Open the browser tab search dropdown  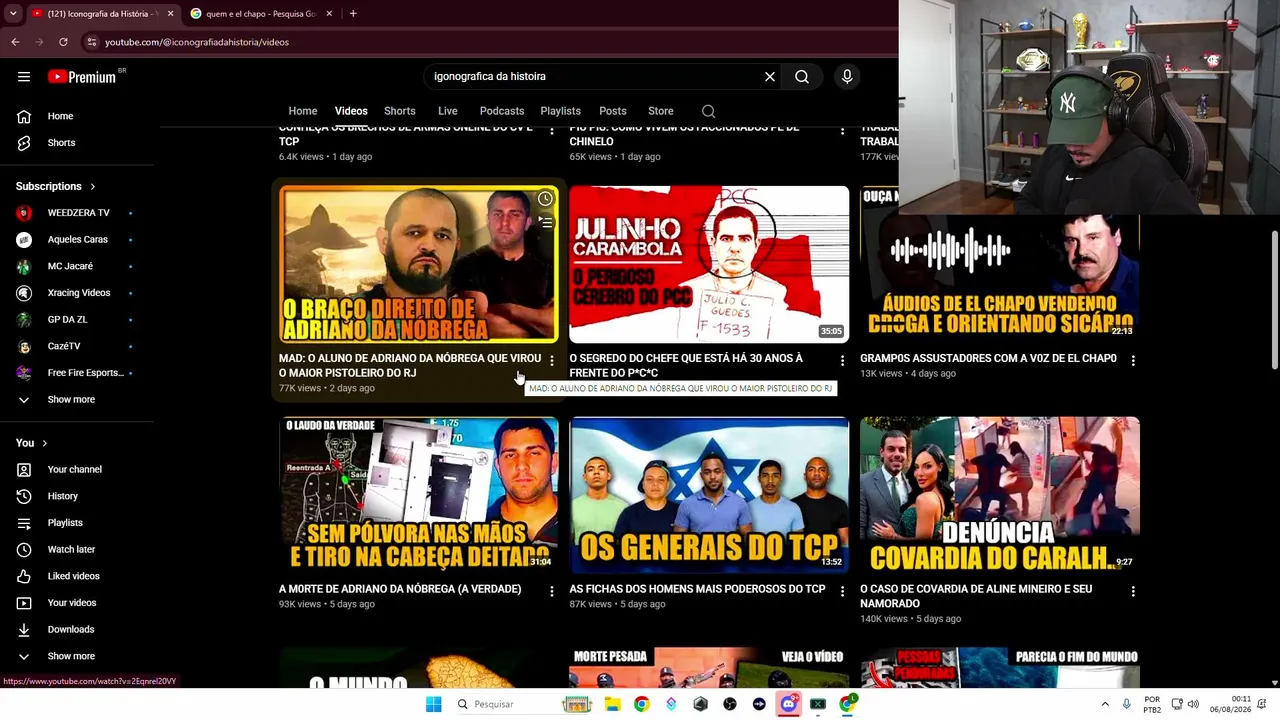pyautogui.click(x=13, y=14)
